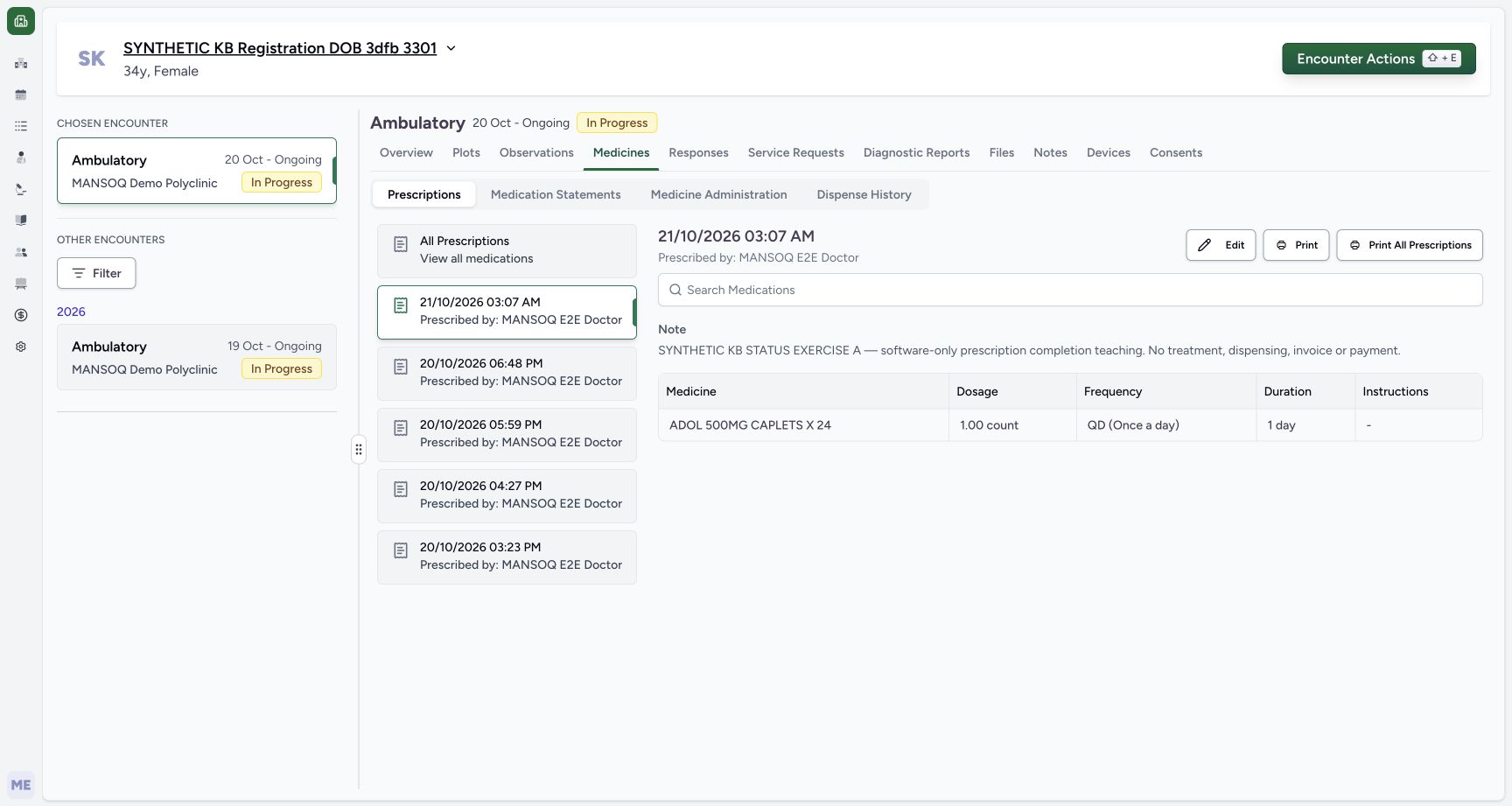Switch to Medicine Administration sub-tab
This screenshot has height=806, width=1512.
tap(719, 194)
